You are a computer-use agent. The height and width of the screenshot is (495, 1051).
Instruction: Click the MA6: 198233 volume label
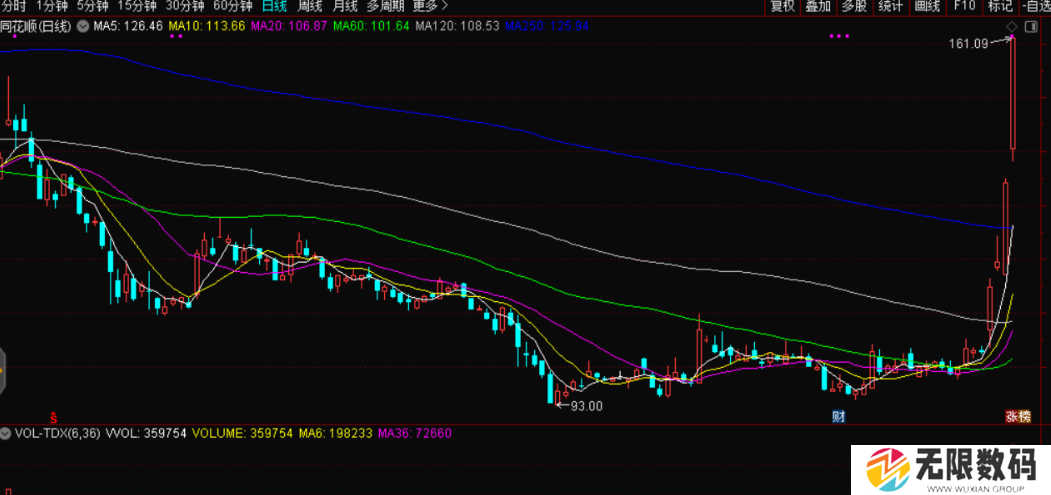point(335,433)
